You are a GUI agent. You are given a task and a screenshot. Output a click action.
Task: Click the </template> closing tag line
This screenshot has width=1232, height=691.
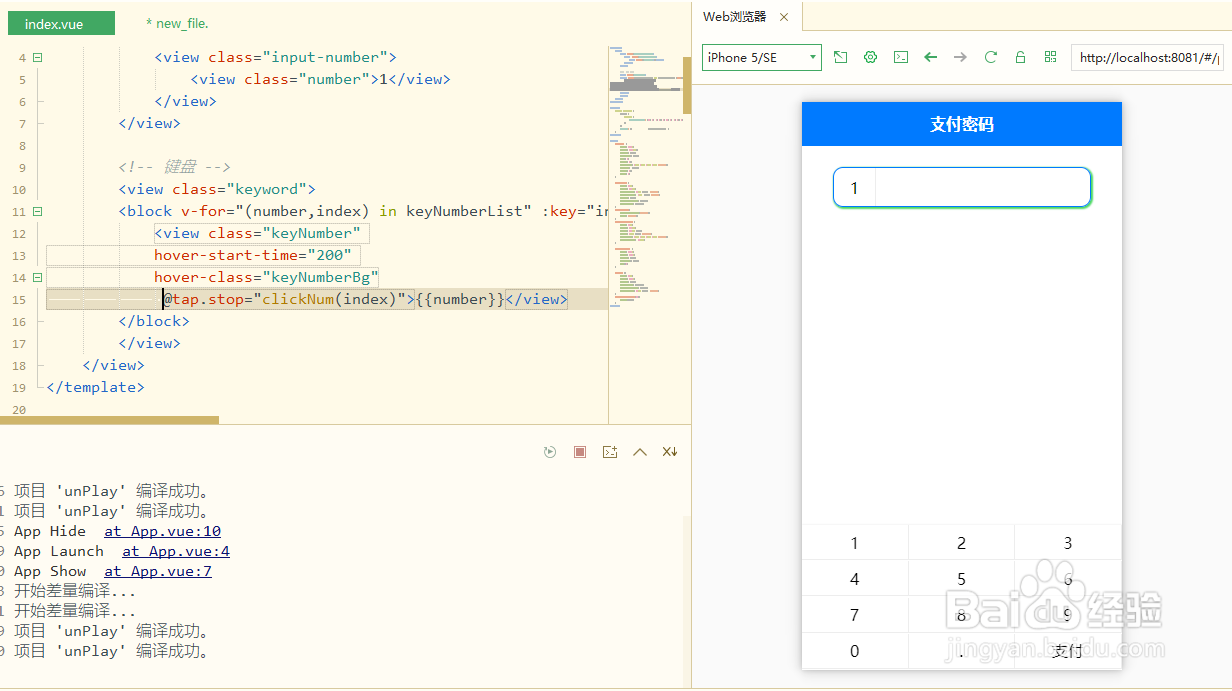point(95,387)
